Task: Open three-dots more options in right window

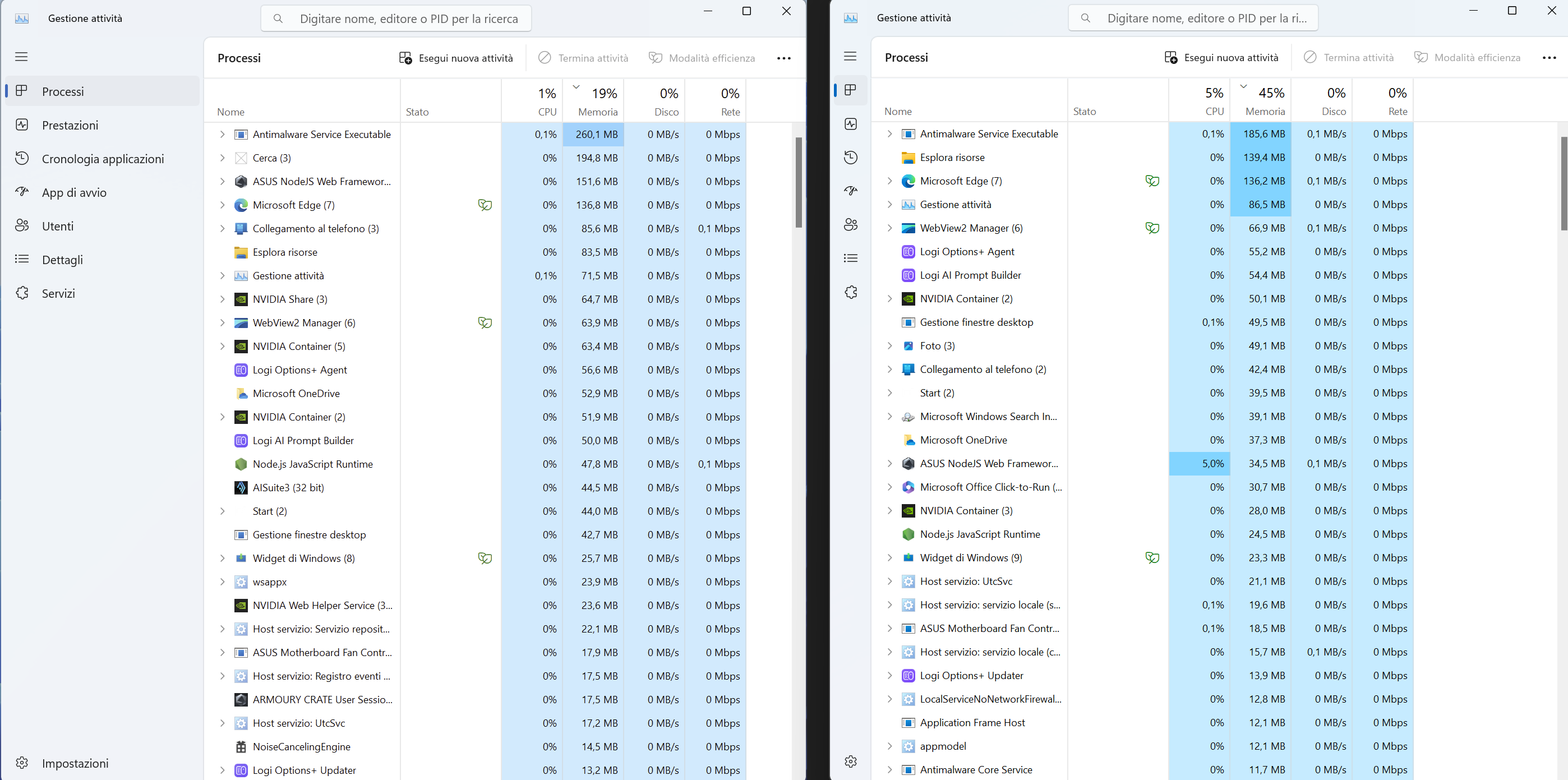Action: pyautogui.click(x=1549, y=58)
